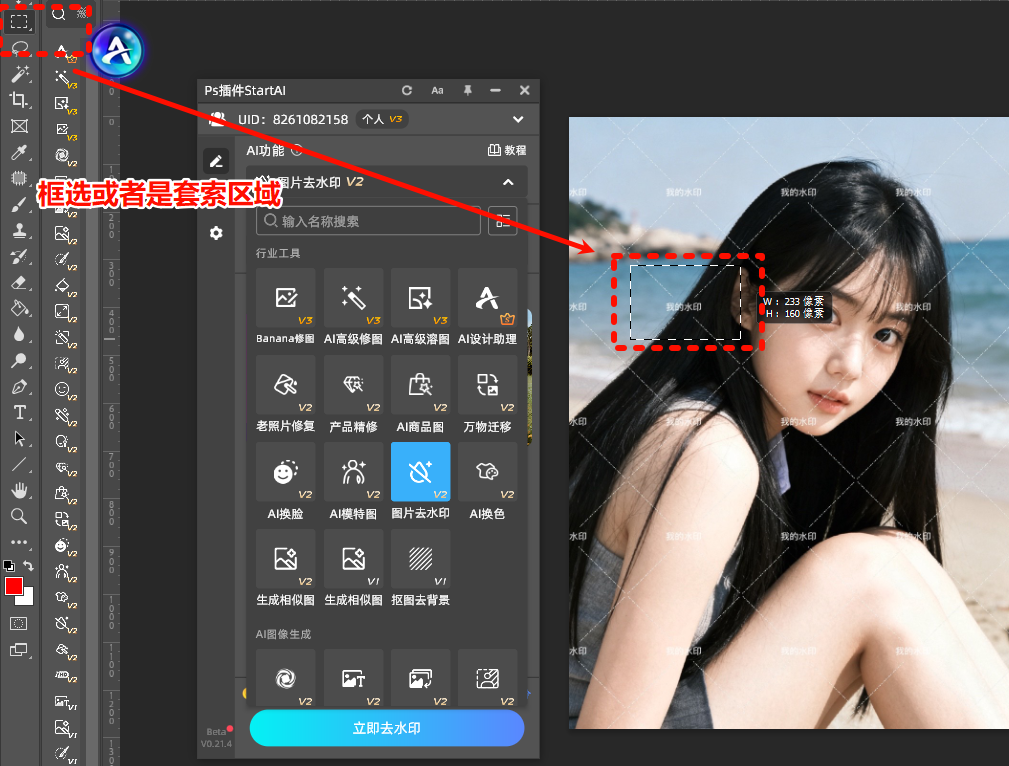Collapse the 图片去水印 function selector

click(x=508, y=182)
